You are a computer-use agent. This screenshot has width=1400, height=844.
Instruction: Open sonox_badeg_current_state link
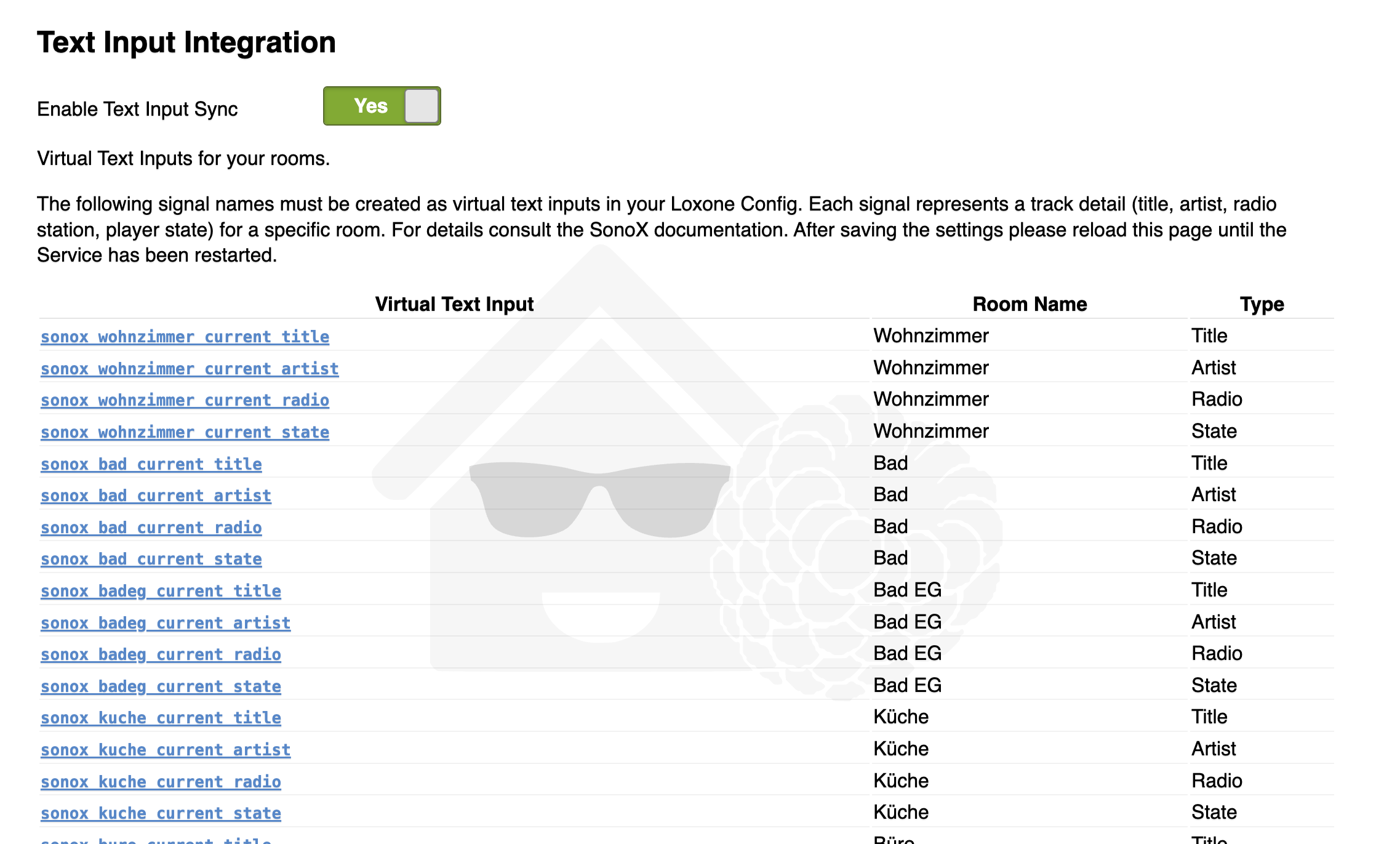point(161,686)
